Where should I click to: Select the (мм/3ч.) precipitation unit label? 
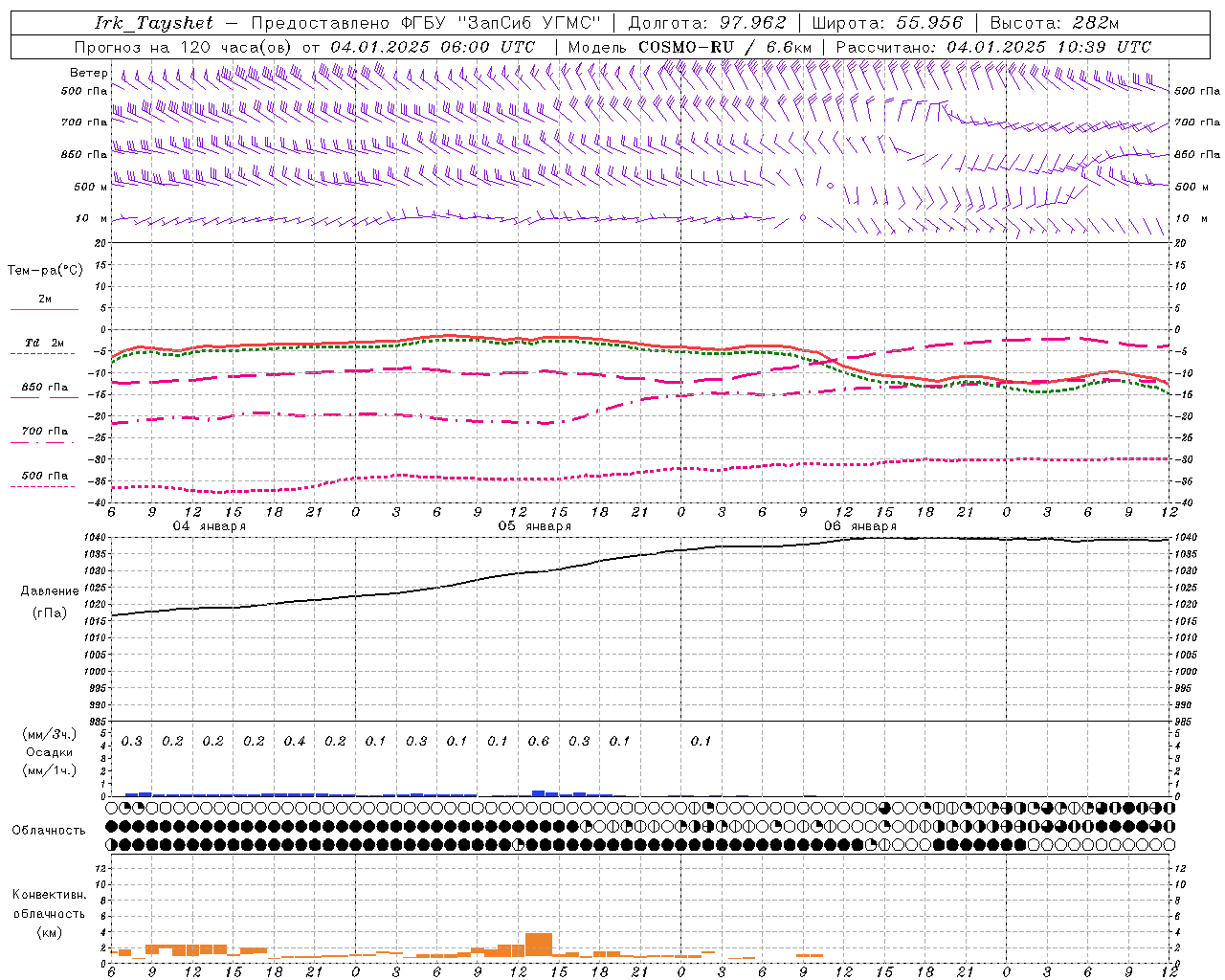tap(49, 734)
